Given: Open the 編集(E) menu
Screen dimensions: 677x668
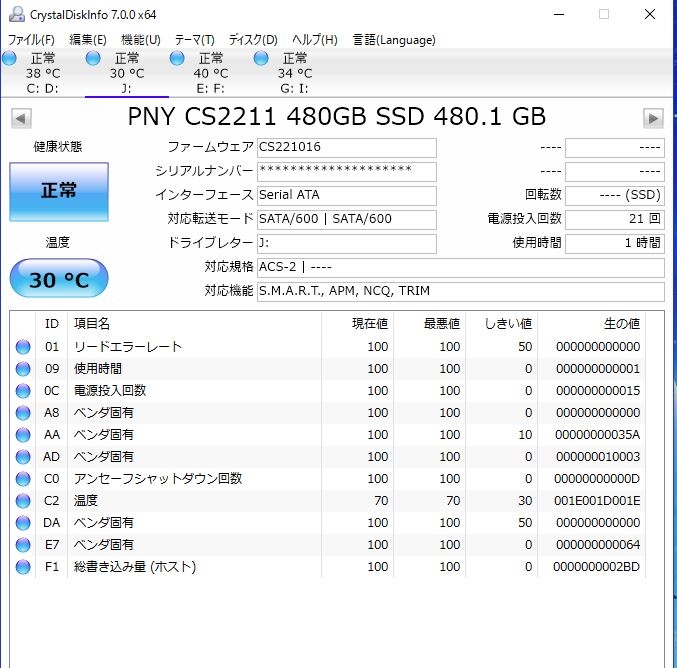Looking at the screenshot, I should pyautogui.click(x=88, y=40).
